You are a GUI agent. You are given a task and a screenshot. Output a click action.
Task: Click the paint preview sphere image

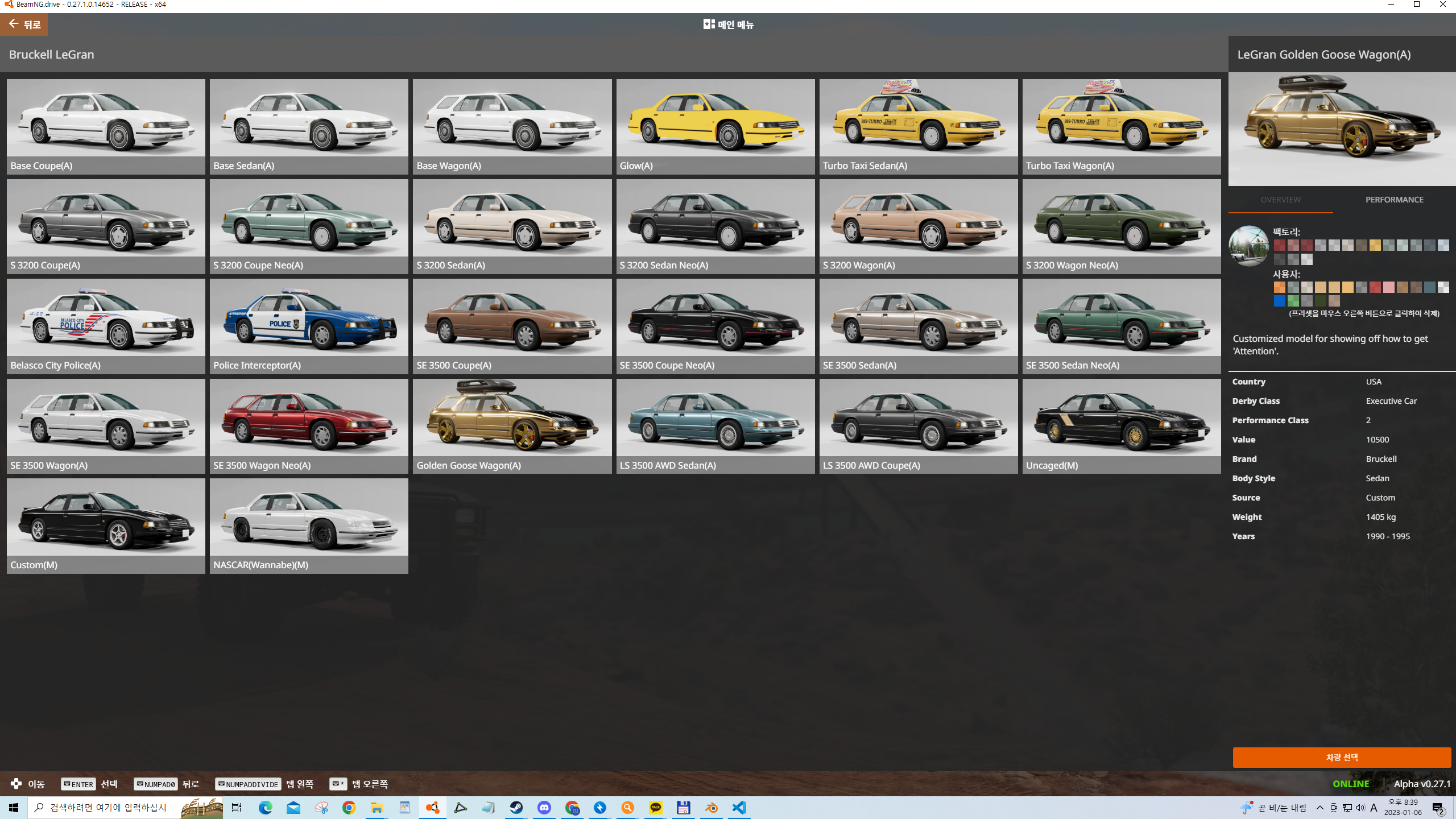tap(1248, 246)
